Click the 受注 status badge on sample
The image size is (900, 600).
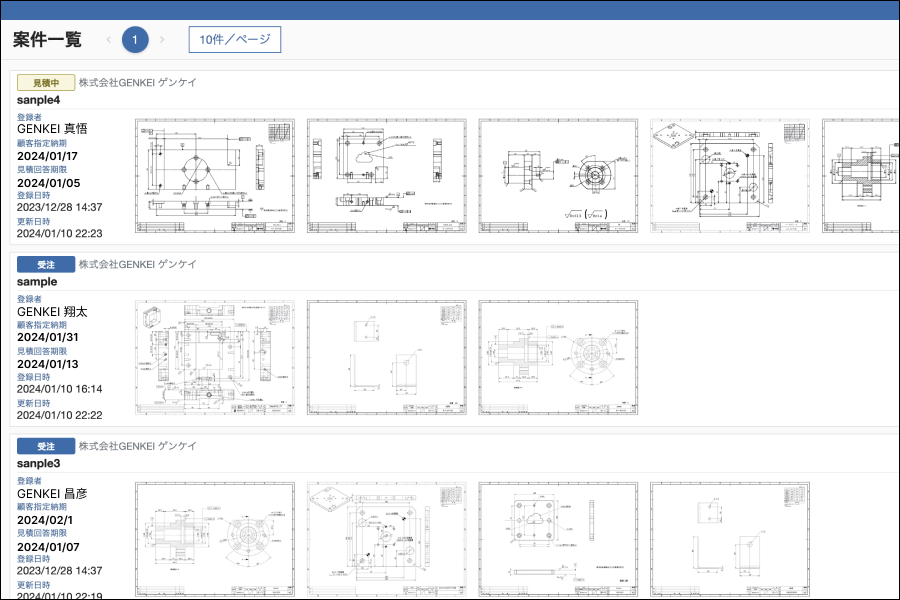pos(46,264)
